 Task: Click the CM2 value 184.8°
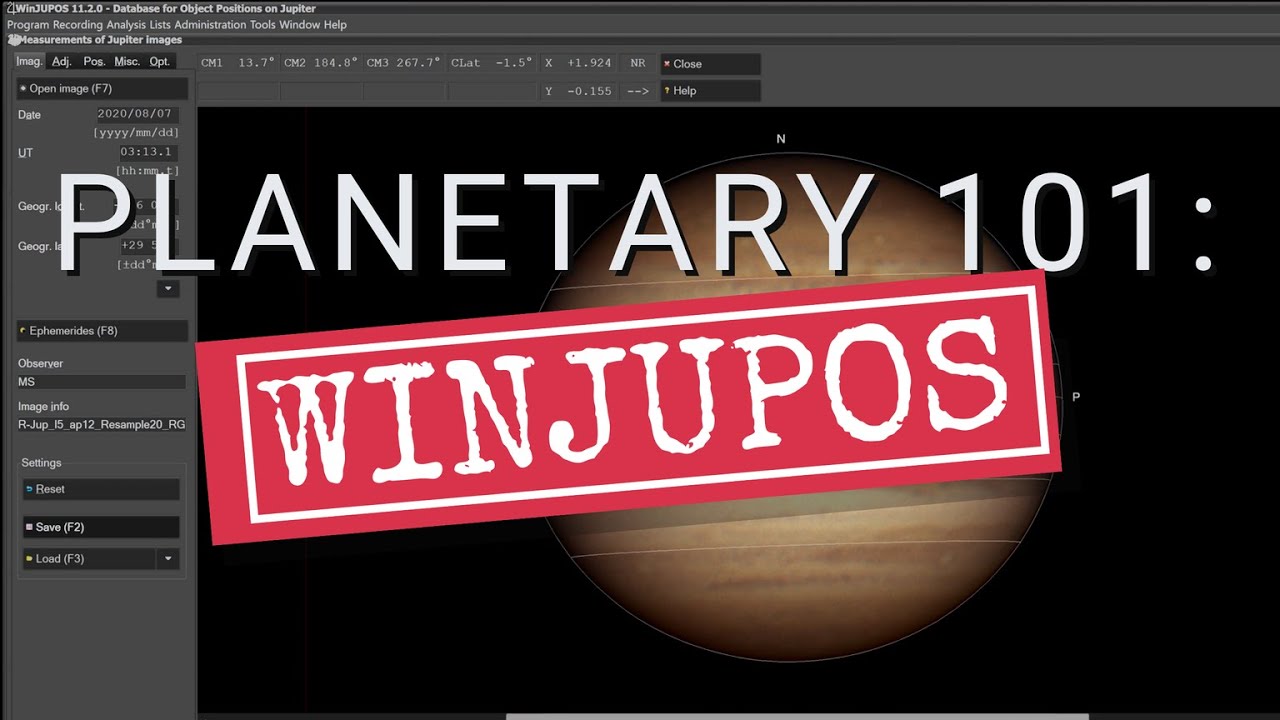coord(335,63)
